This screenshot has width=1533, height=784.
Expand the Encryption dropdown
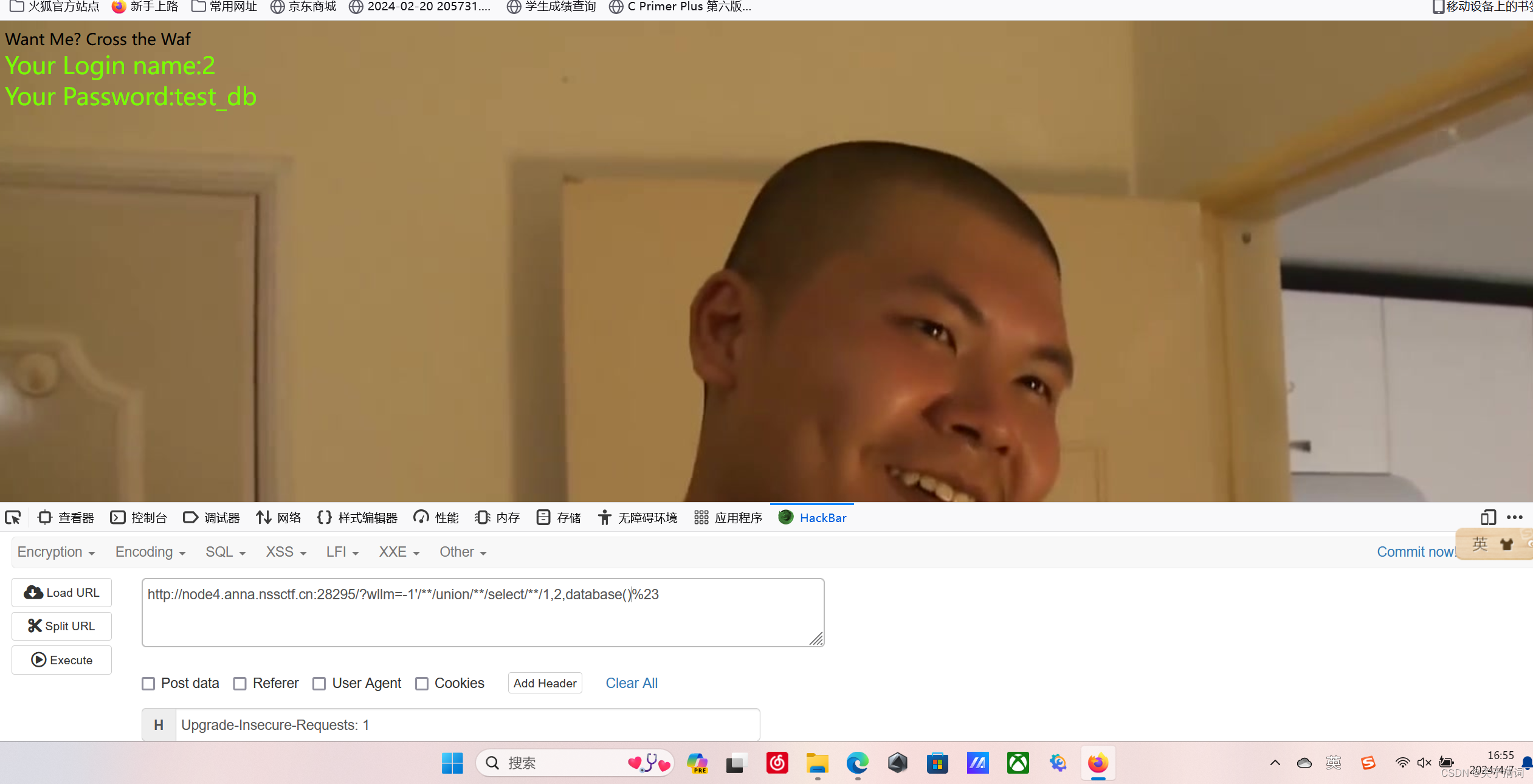coord(56,552)
